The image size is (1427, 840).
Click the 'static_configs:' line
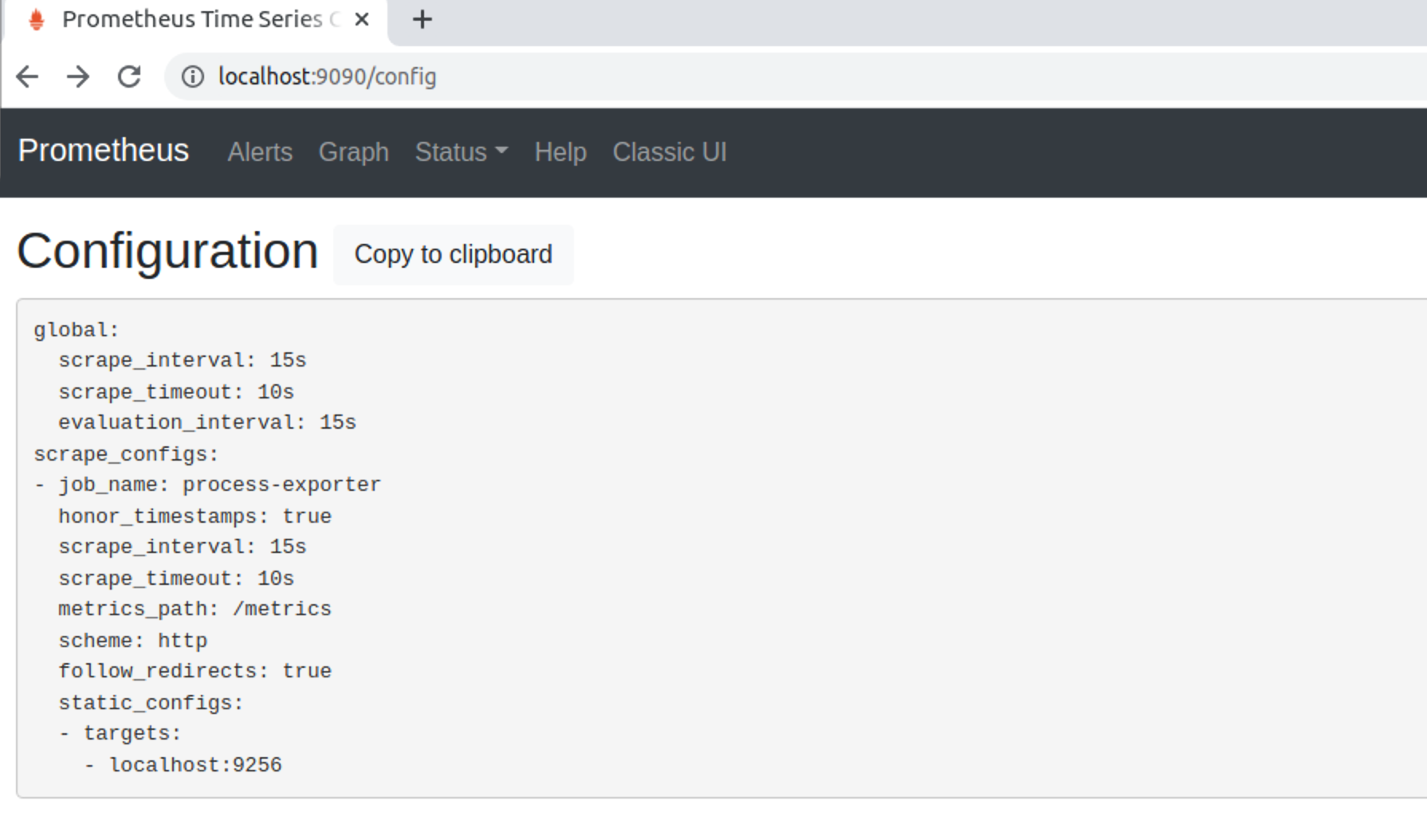151,703
